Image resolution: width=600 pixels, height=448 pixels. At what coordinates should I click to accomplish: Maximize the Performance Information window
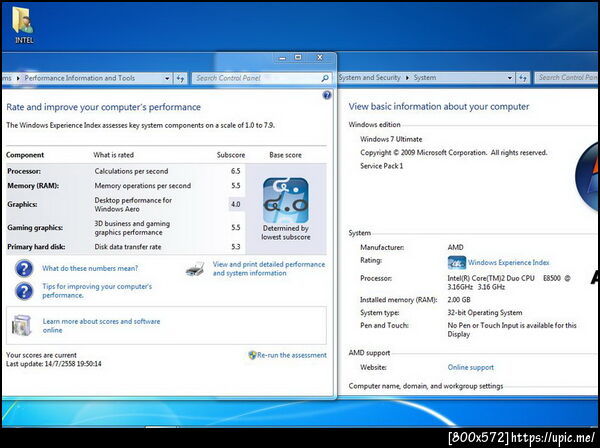pos(298,58)
